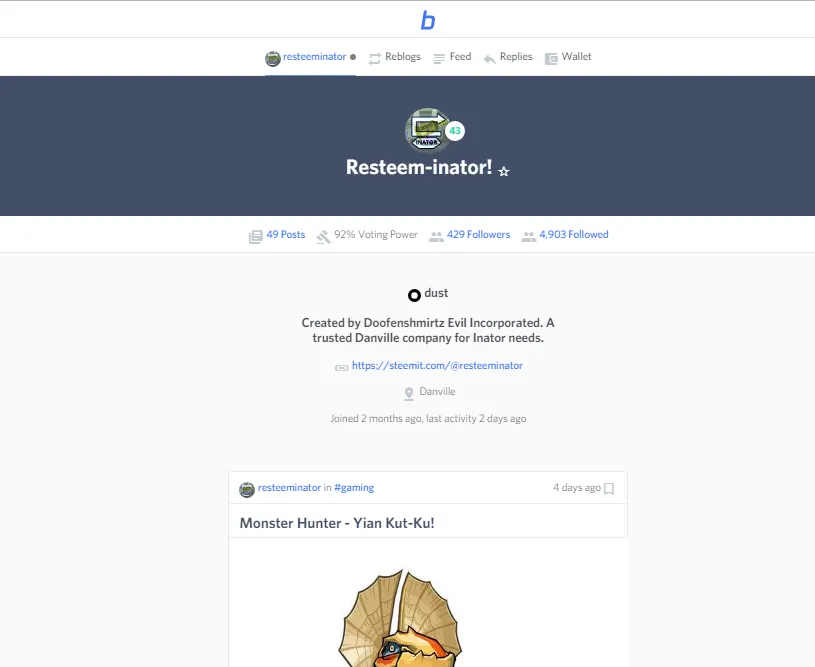This screenshot has height=667, width=815.
Task: Click the Feed lines icon
Action: pyautogui.click(x=439, y=59)
